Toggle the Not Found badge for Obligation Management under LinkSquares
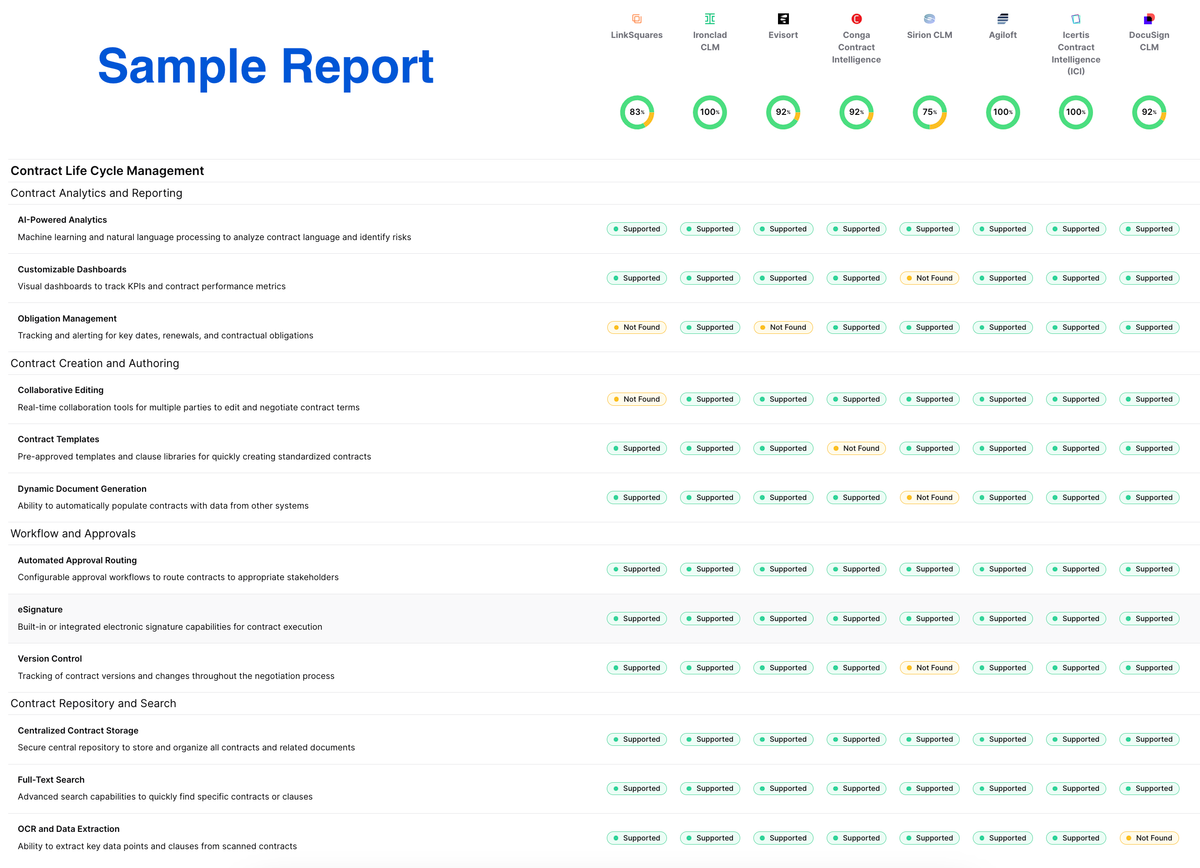Viewport: 1200px width, 868px height. pyautogui.click(x=637, y=327)
